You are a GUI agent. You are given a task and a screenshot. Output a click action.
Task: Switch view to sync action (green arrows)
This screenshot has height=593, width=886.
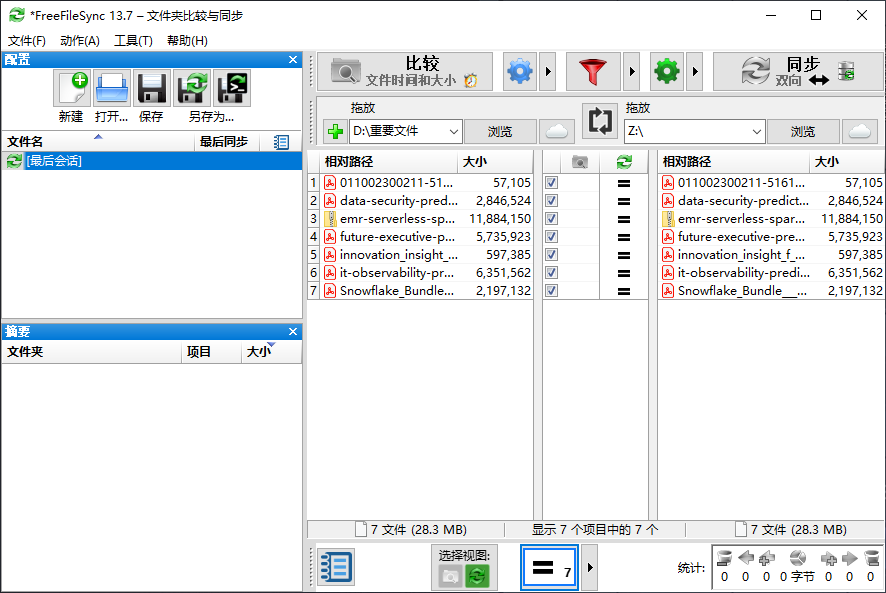[x=477, y=577]
